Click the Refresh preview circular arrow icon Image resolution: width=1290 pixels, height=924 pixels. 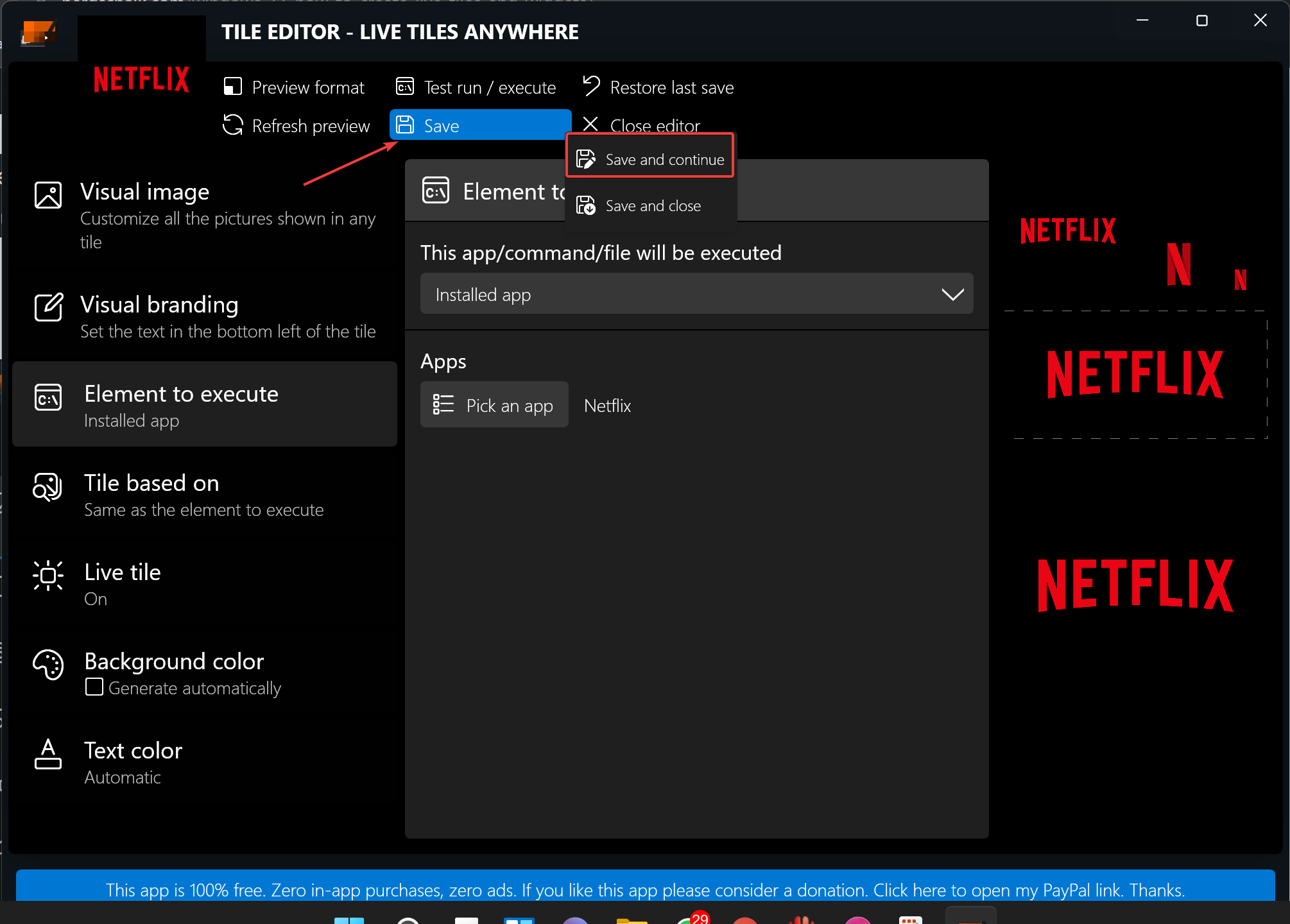coord(233,125)
